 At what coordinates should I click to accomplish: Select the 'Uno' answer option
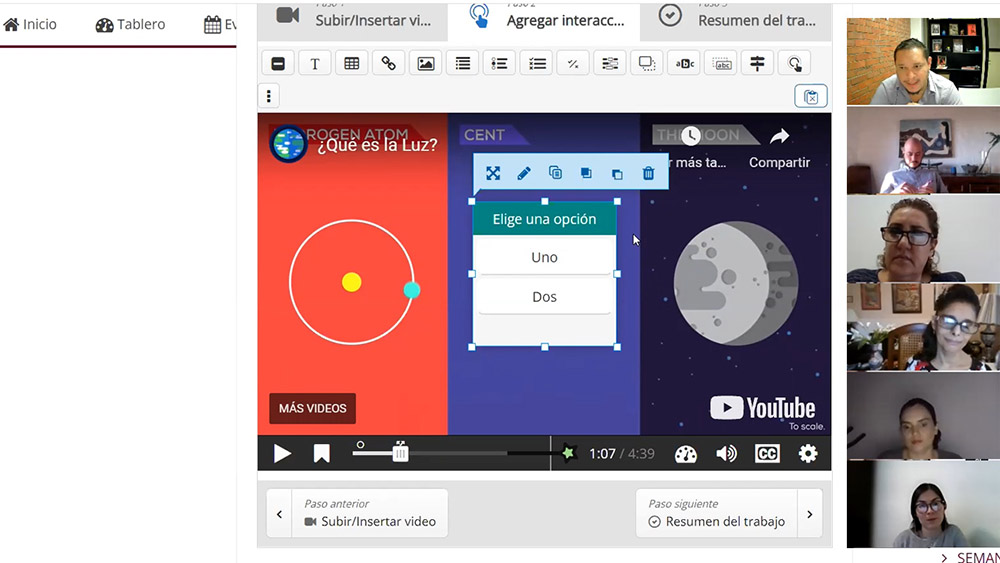click(x=544, y=257)
